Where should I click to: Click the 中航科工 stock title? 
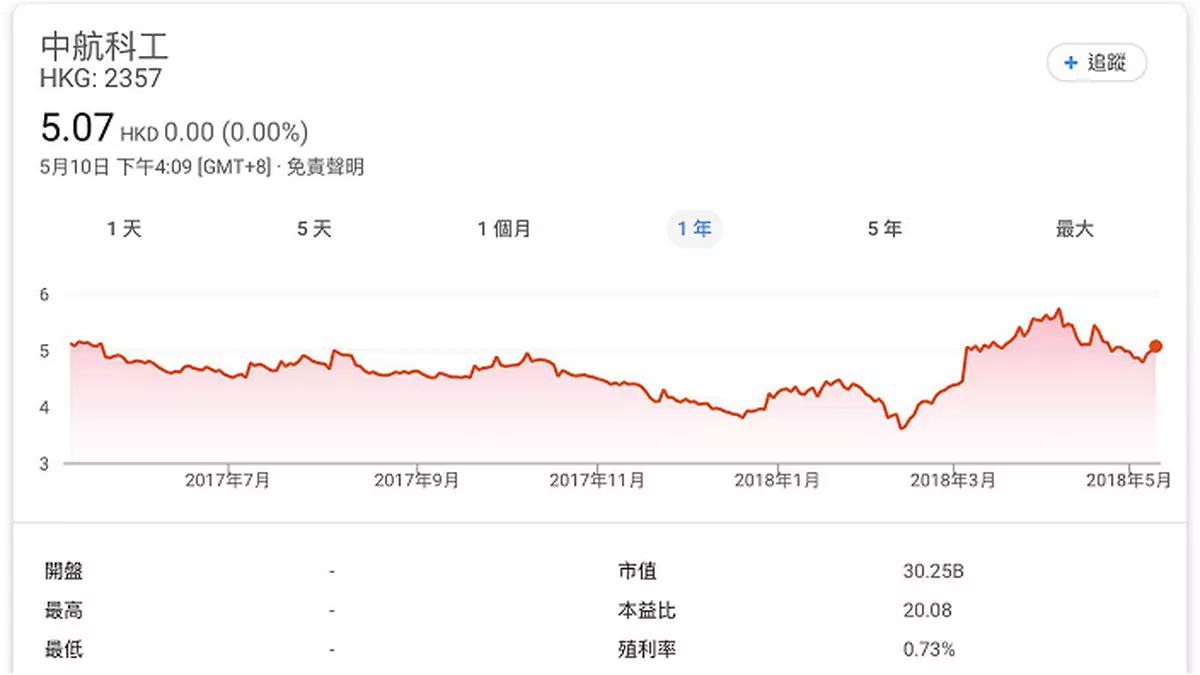click(105, 47)
